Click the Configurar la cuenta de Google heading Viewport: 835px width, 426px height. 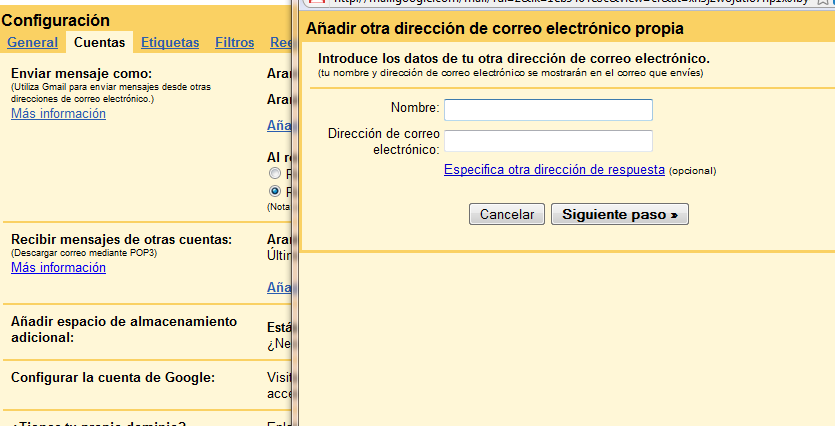click(x=113, y=377)
